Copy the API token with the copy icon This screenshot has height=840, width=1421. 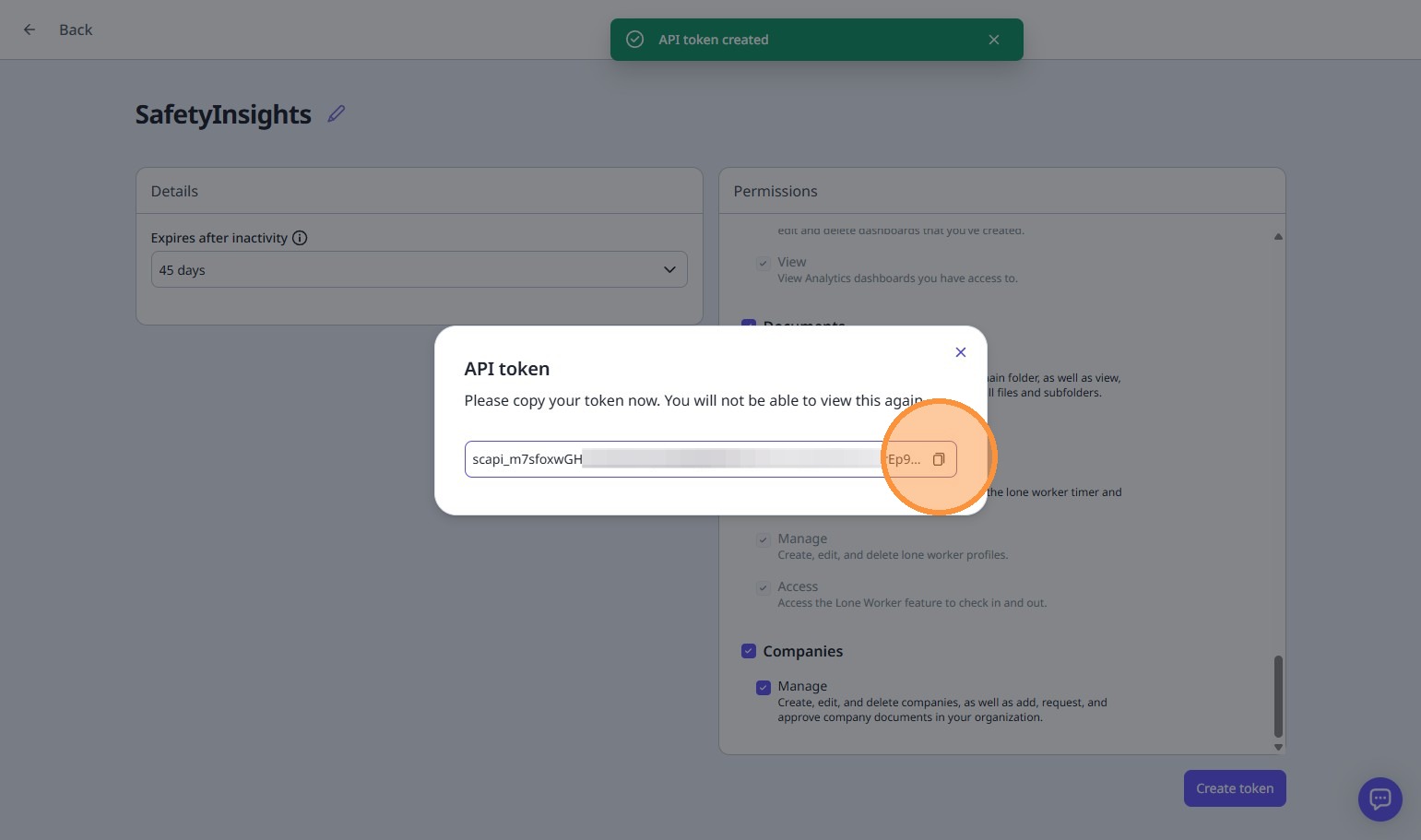pos(938,459)
